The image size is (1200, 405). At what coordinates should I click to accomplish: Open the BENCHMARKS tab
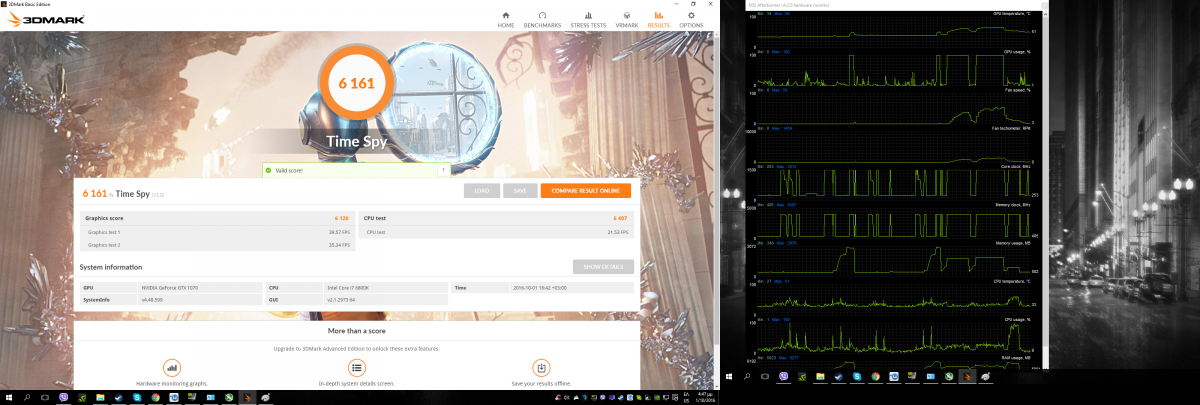point(542,19)
